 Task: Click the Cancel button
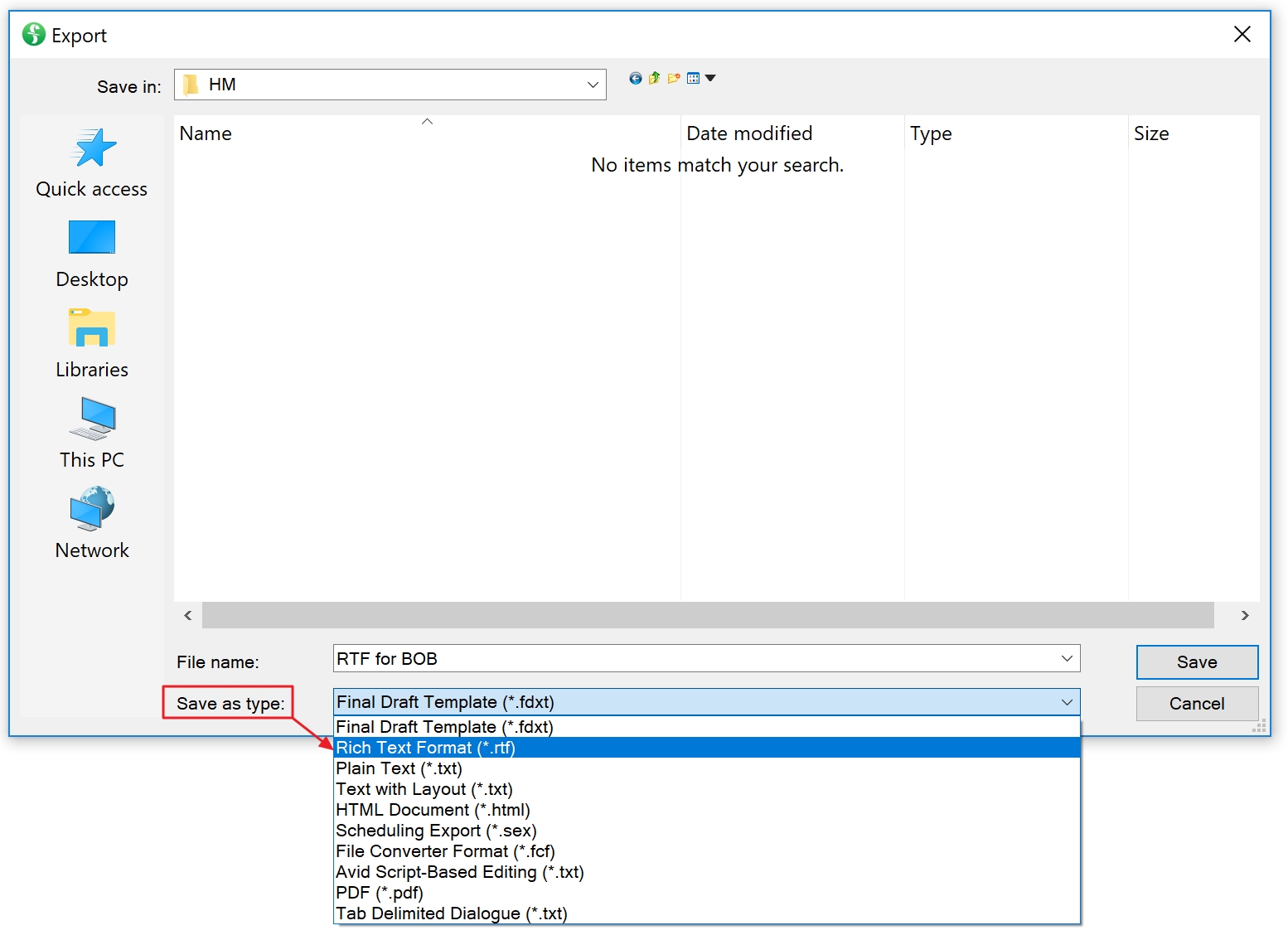1197,704
